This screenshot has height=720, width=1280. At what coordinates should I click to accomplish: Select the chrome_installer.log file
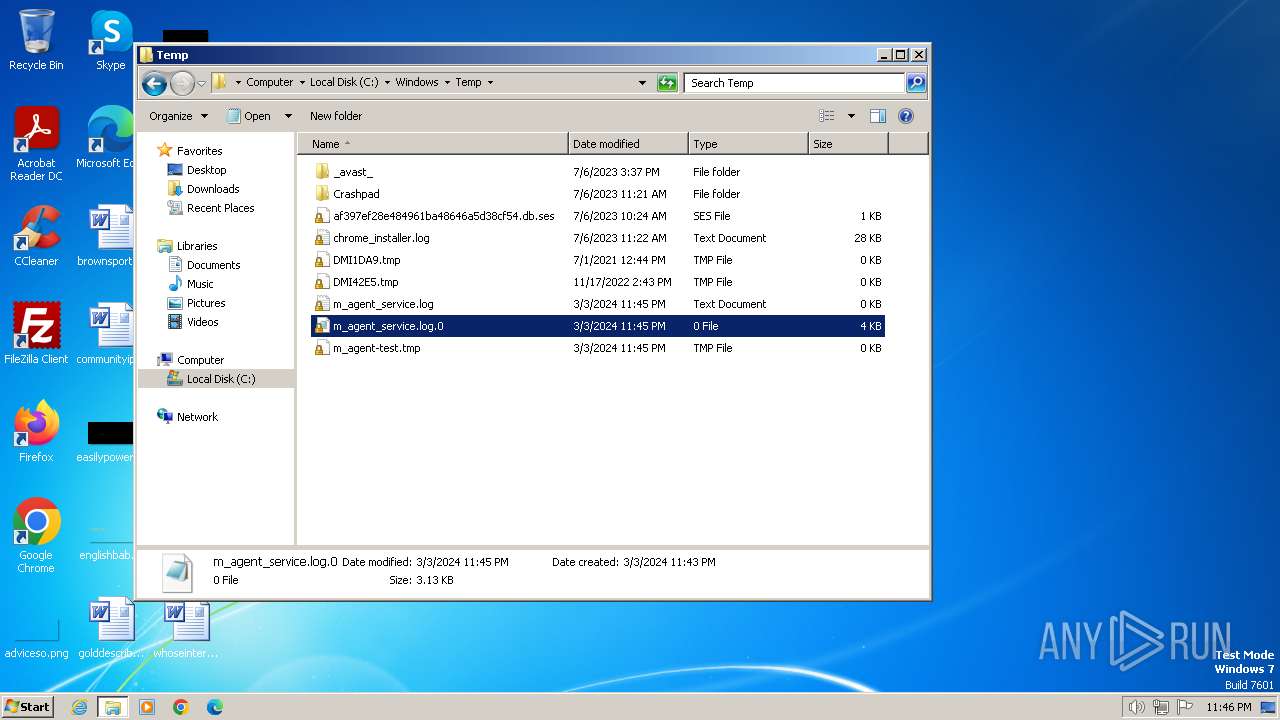[598, 238]
